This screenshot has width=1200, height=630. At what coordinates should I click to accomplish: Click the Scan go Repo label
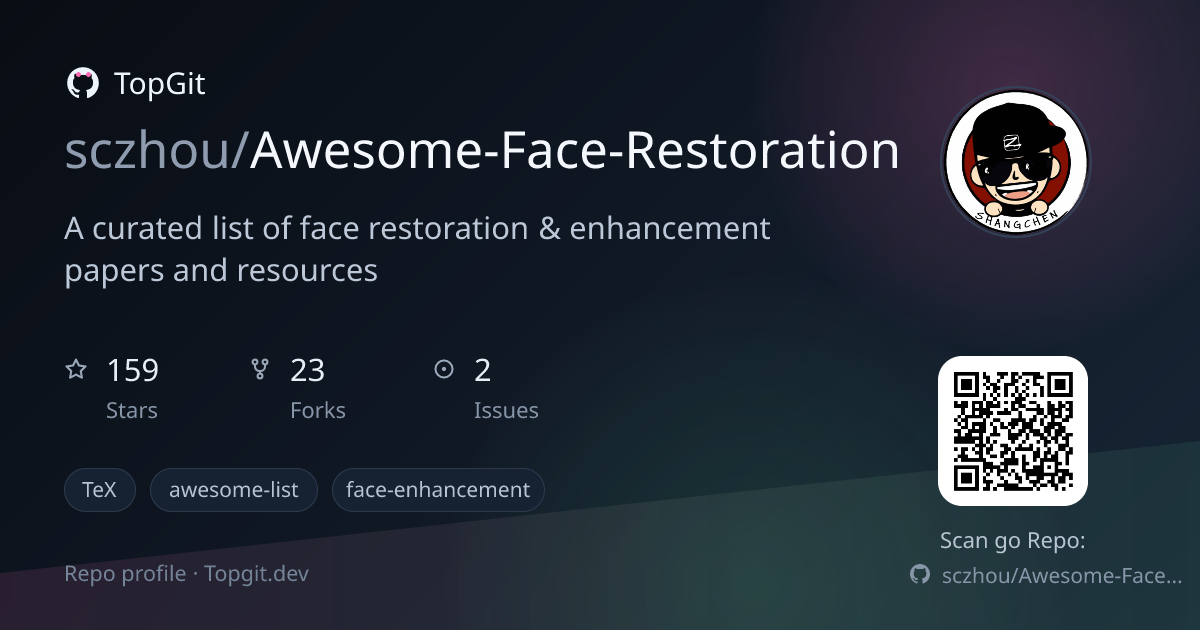[x=1013, y=541]
